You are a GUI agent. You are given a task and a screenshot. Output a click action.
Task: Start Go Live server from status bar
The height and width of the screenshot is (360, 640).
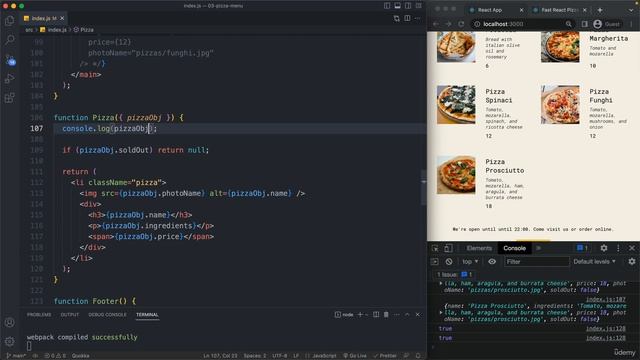(355, 356)
